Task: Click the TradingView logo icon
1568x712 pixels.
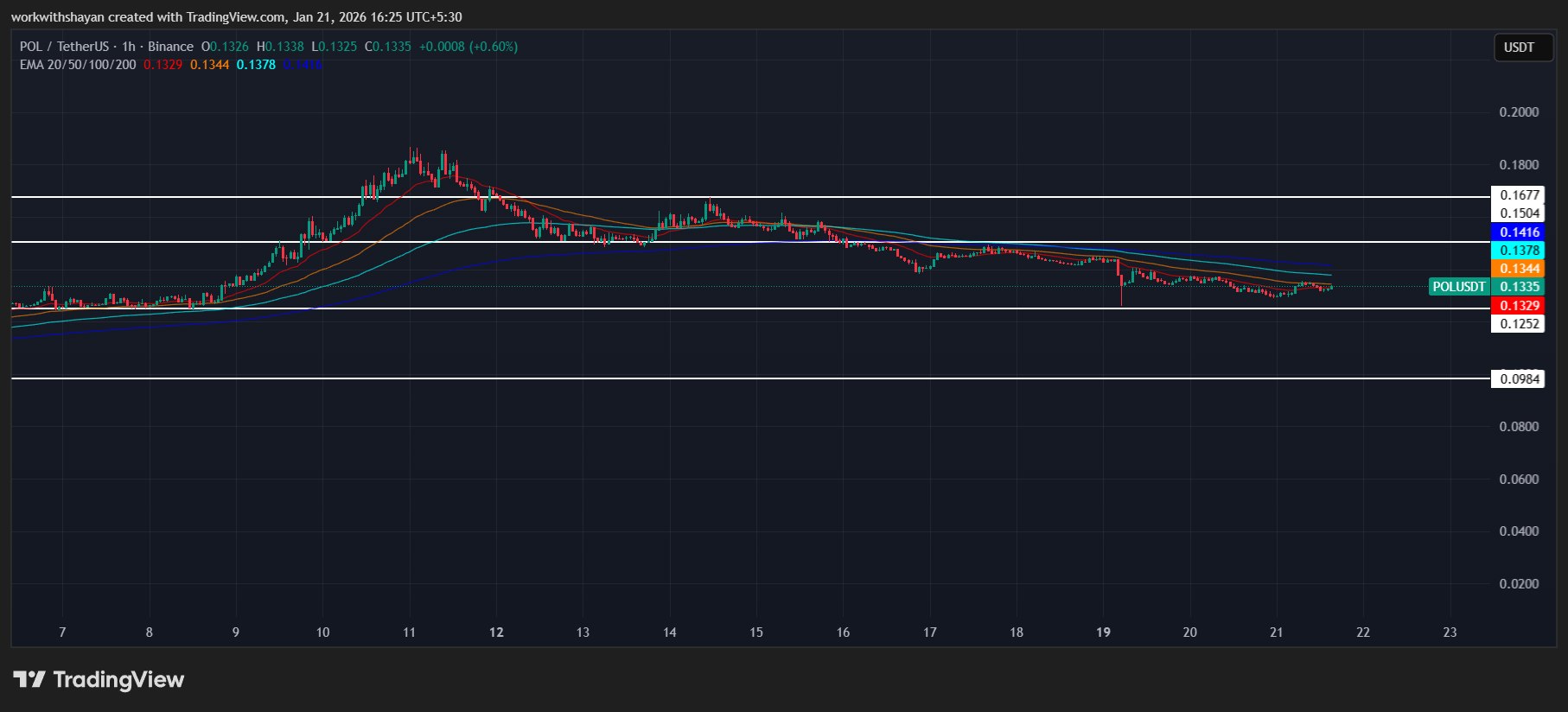Action: [29, 679]
